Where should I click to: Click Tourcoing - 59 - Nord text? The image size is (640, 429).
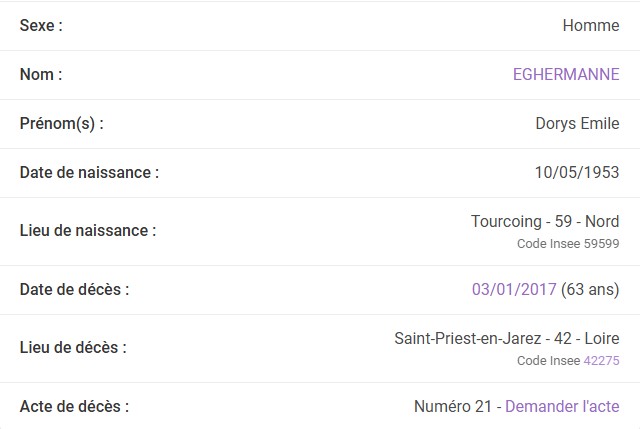tap(545, 221)
